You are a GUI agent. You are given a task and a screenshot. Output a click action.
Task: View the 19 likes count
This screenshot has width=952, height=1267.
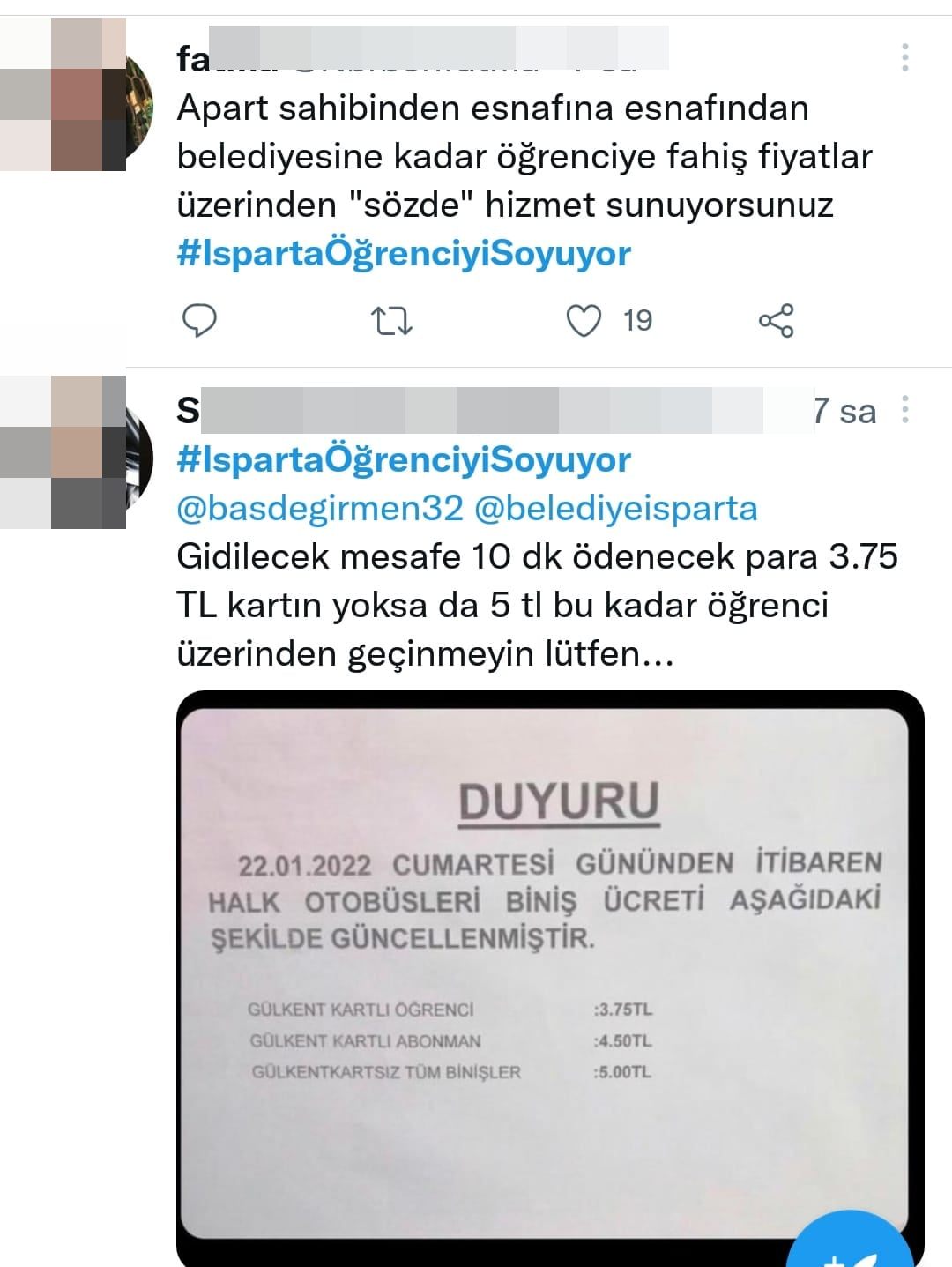(637, 321)
